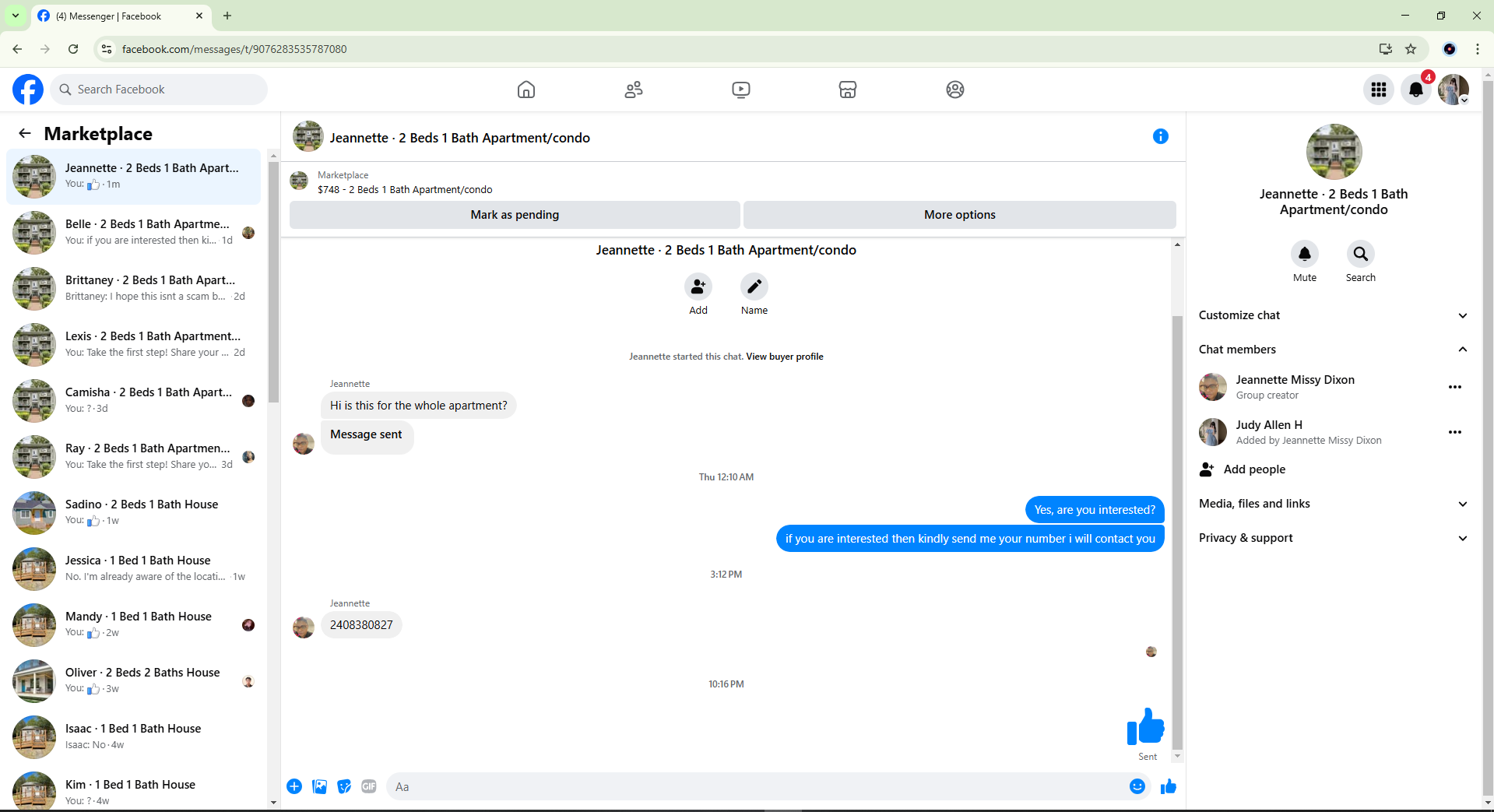Viewport: 1494px width, 812px height.
Task: Open Isaac 1 Bed 1 Bath House chat
Action: (134, 737)
